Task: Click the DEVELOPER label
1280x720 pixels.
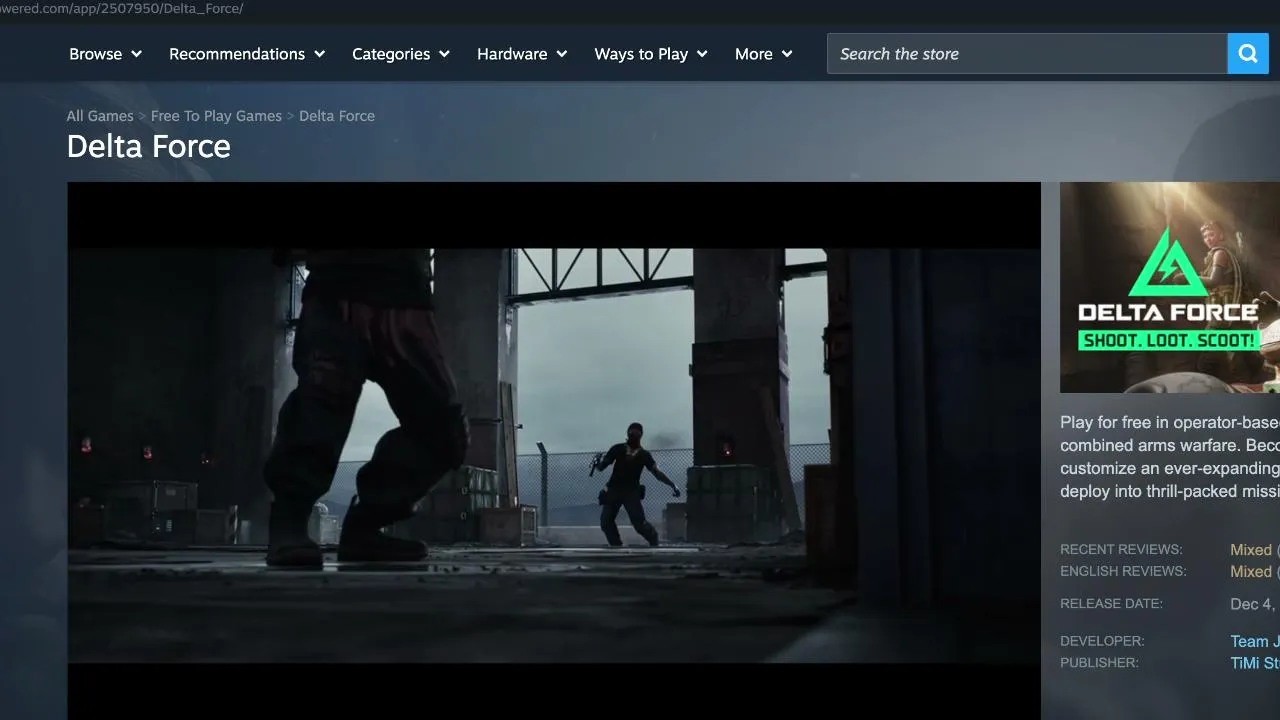Action: point(1102,641)
